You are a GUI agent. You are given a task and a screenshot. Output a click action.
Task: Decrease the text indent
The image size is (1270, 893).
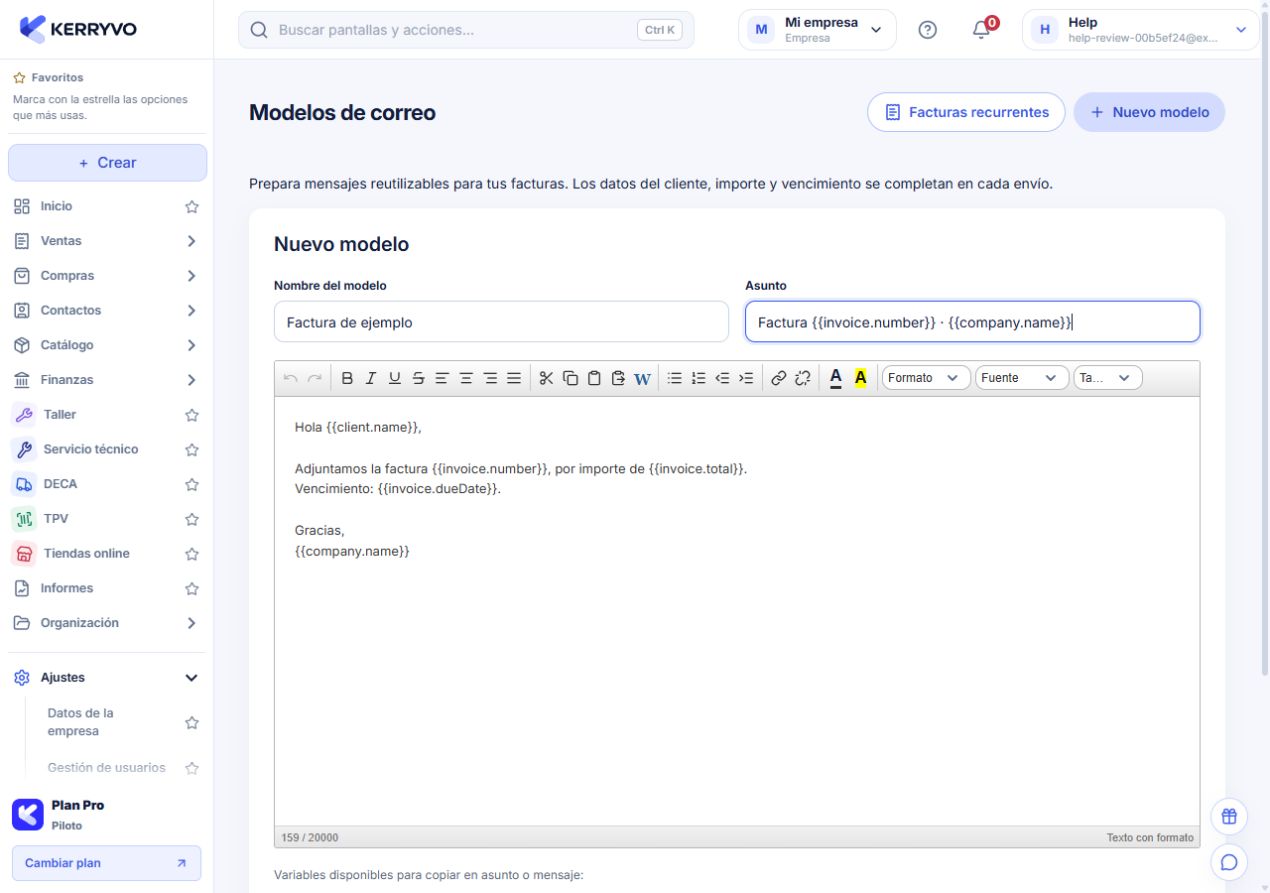pos(722,378)
